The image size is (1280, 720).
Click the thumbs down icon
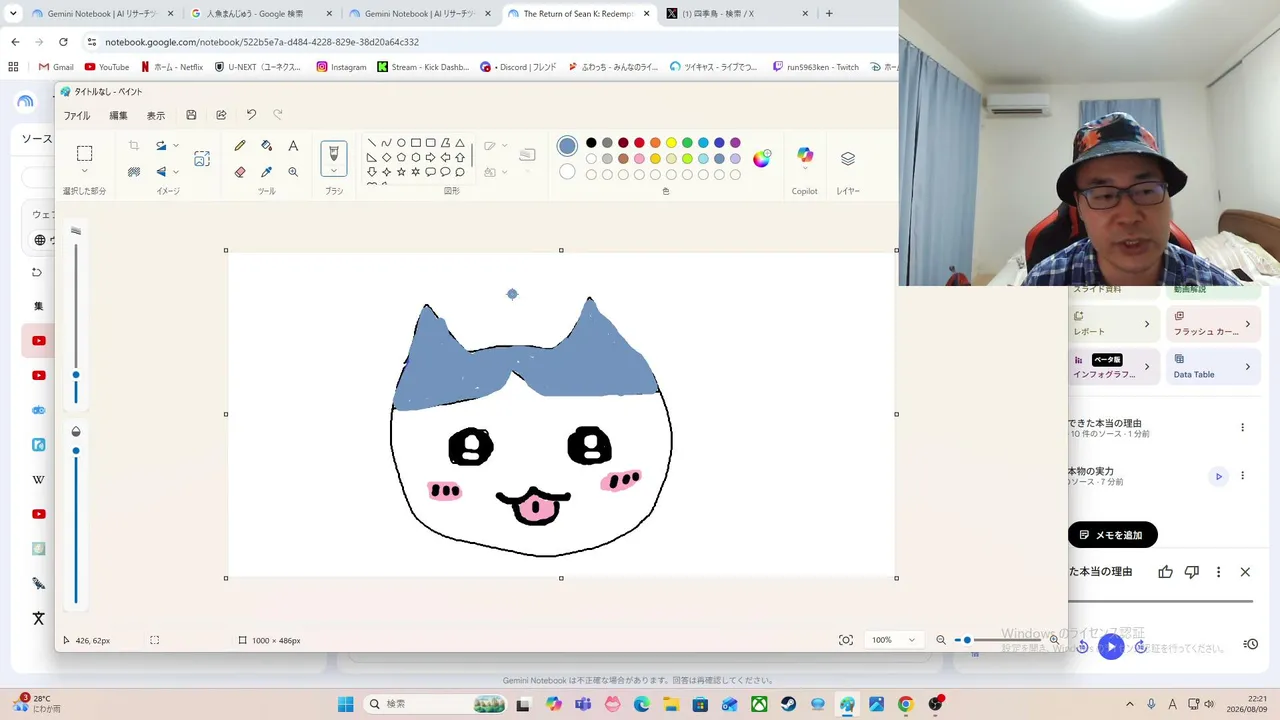pos(1191,572)
